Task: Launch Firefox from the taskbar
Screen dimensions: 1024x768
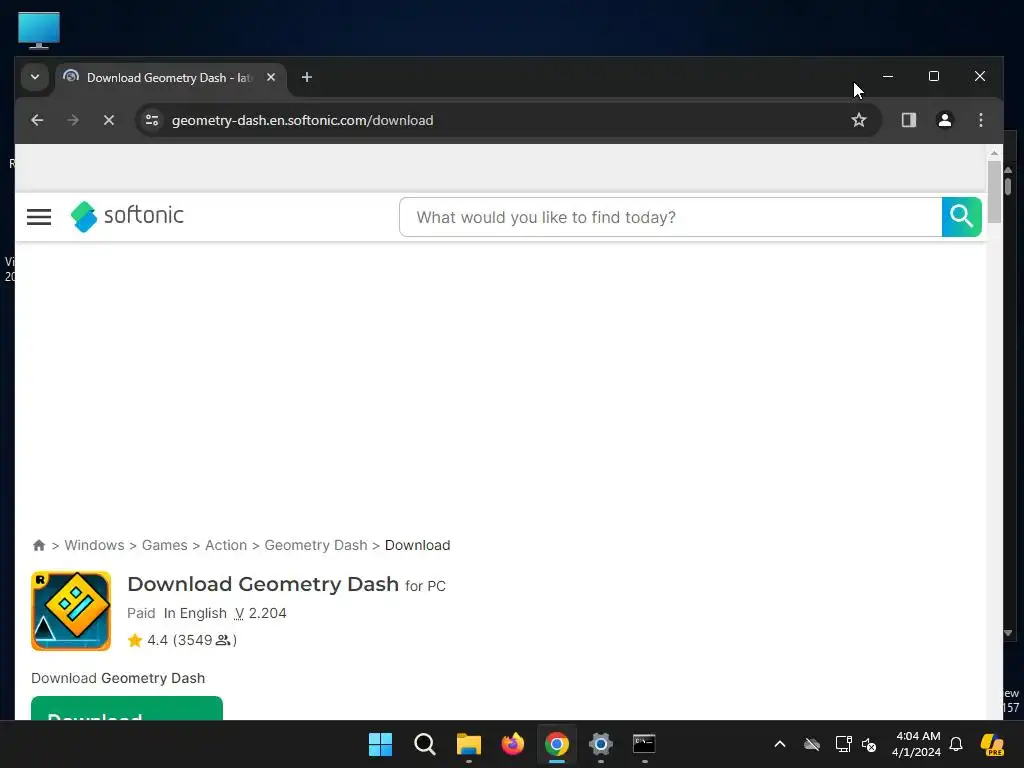Action: 513,744
